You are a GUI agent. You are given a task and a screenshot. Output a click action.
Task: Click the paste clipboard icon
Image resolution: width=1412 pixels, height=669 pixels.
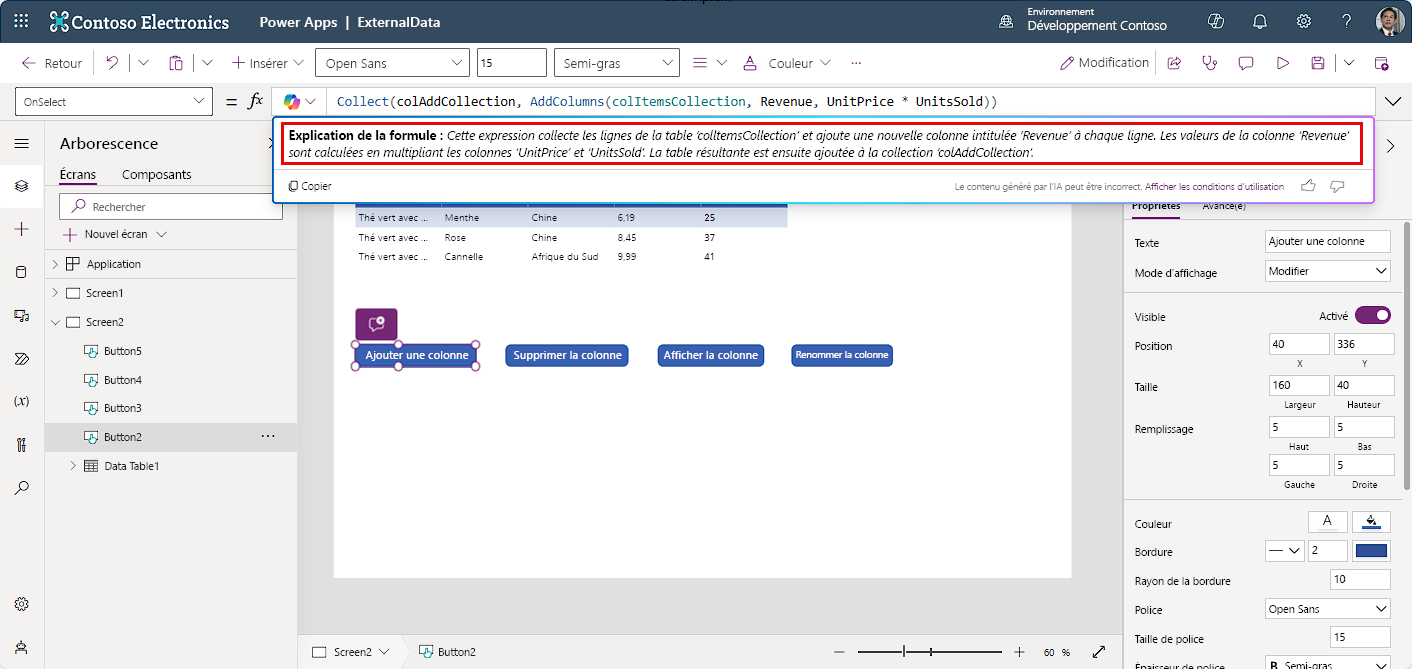(176, 63)
